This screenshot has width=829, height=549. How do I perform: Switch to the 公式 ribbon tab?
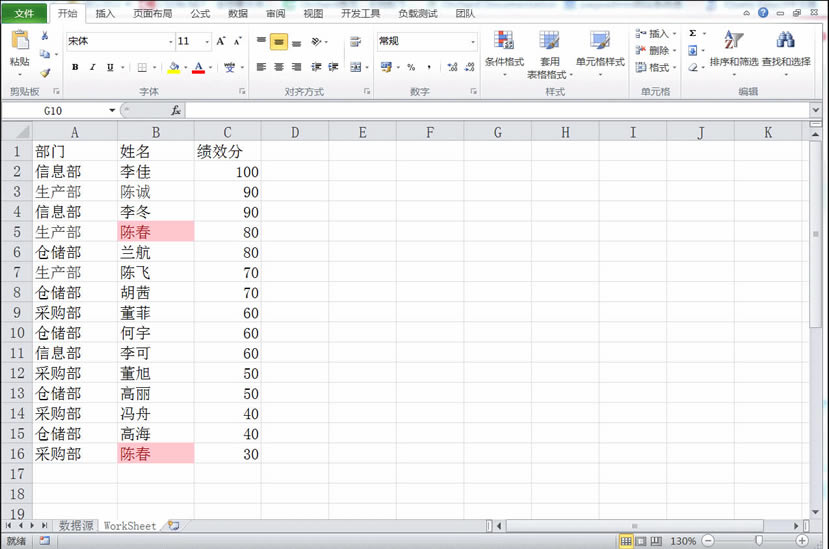200,14
